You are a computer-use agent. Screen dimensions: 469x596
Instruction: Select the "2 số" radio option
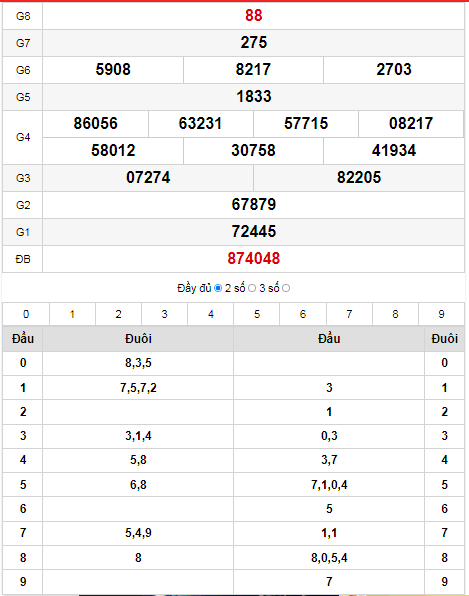[252, 288]
